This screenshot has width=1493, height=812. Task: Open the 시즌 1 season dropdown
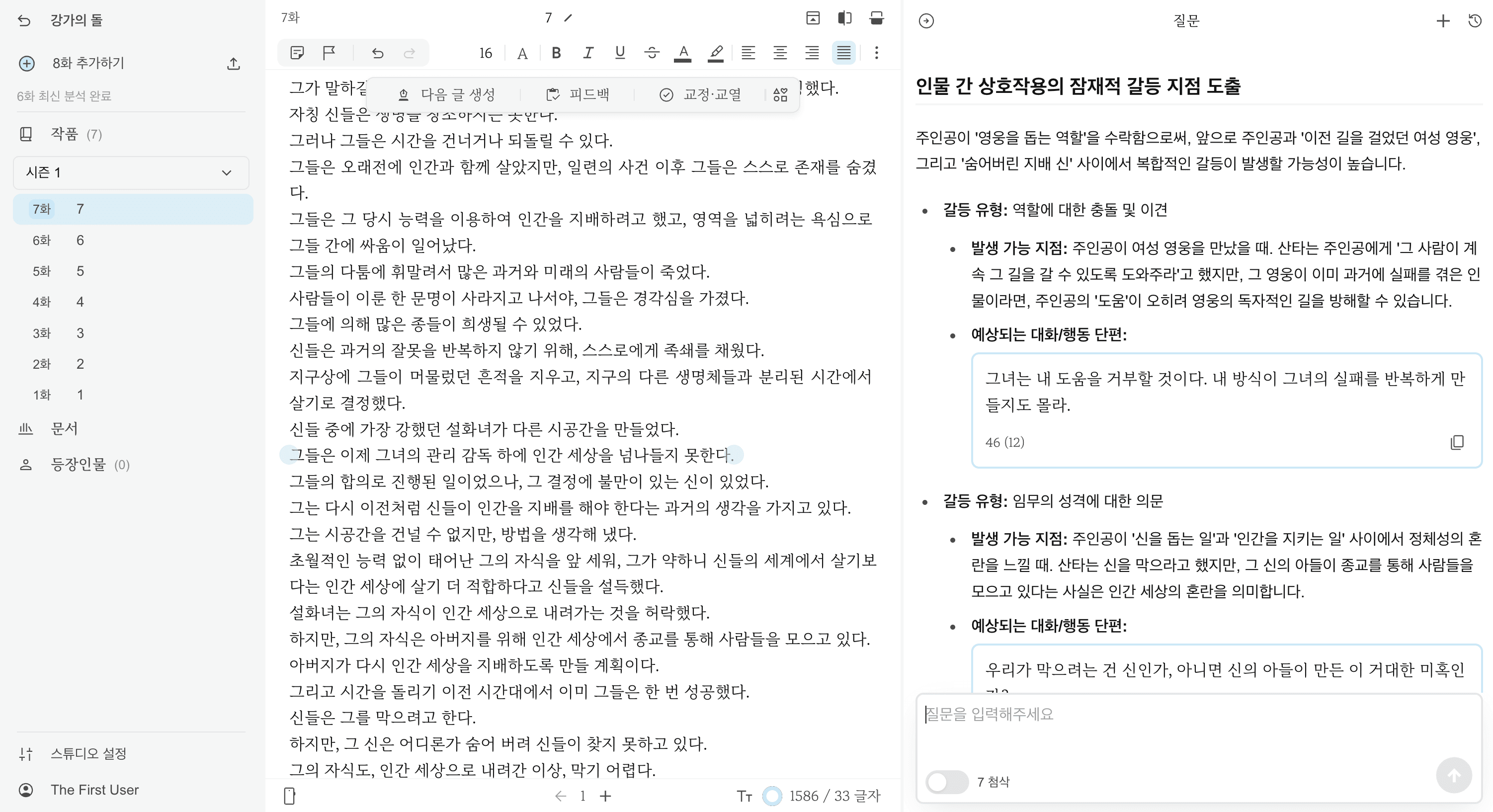(131, 173)
